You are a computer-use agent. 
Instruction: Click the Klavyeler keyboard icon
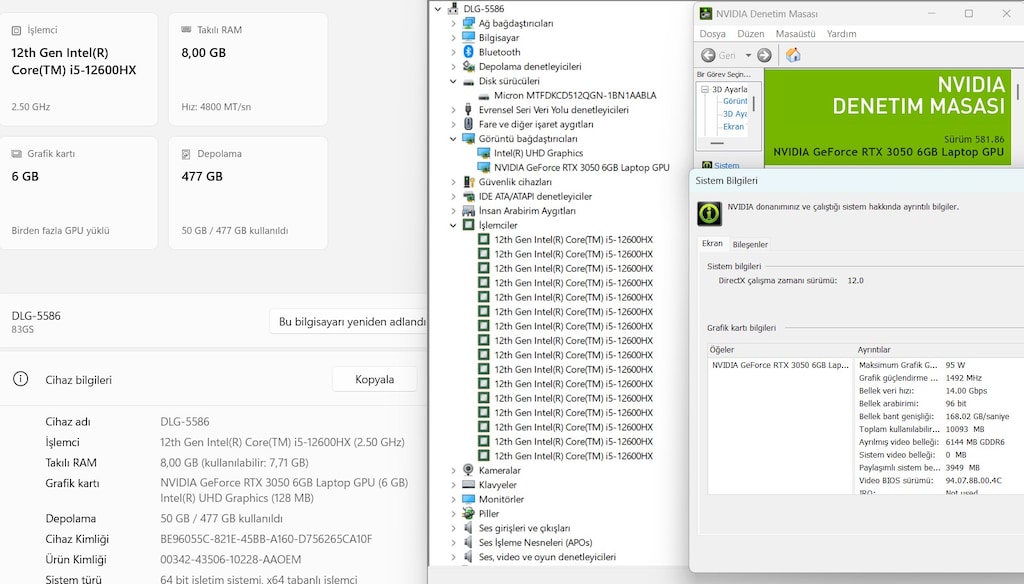pyautogui.click(x=468, y=484)
